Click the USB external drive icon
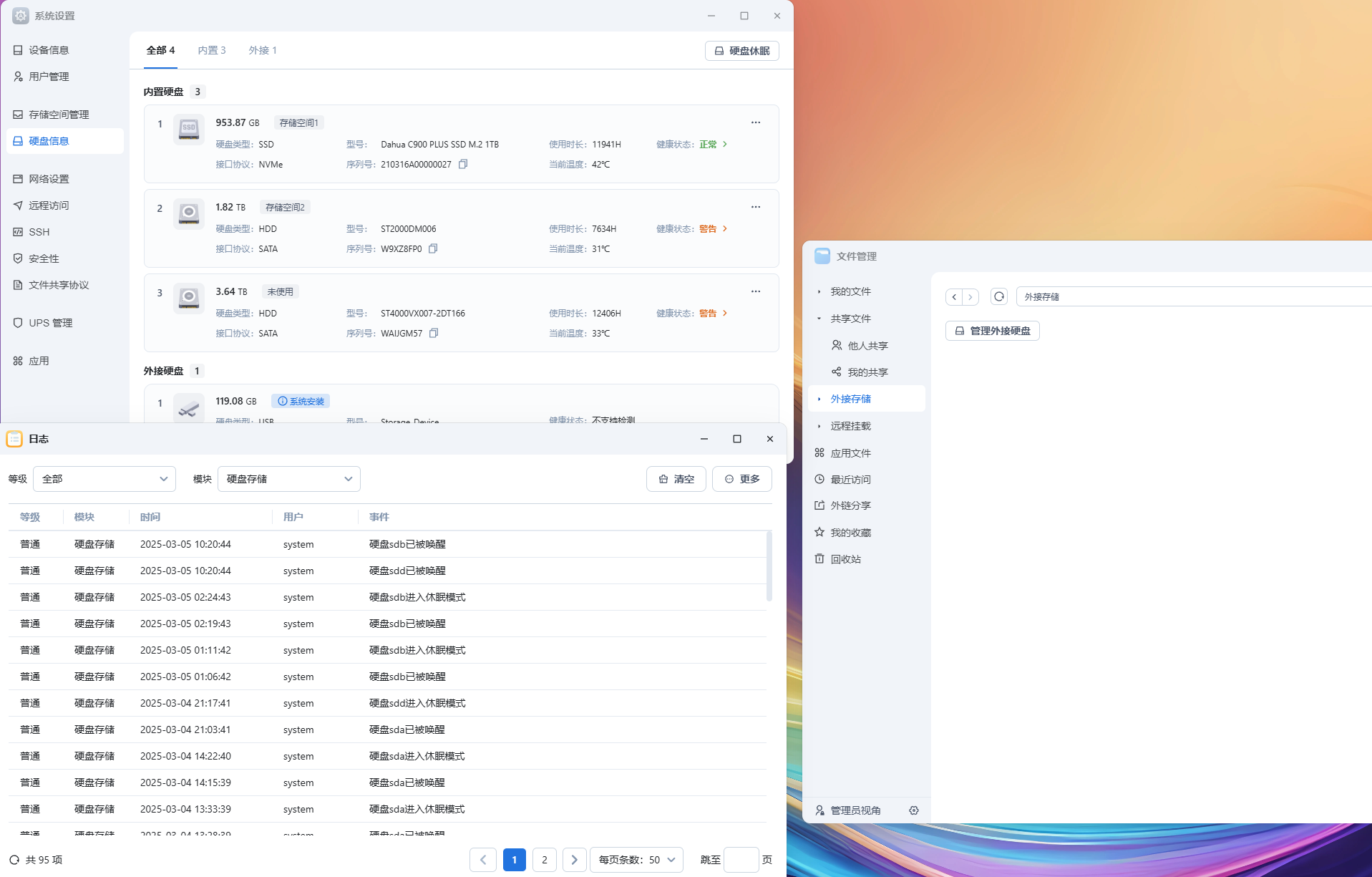This screenshot has width=1372, height=877. click(x=189, y=408)
